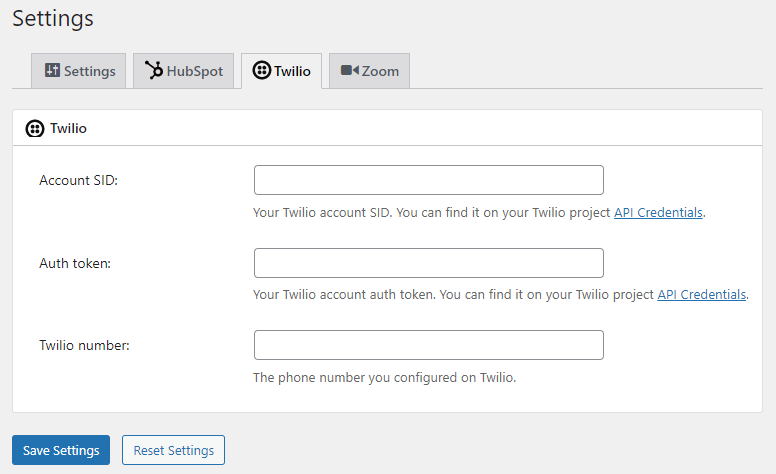Click the "Auth token:" field label
The width and height of the screenshot is (776, 474).
coord(75,264)
